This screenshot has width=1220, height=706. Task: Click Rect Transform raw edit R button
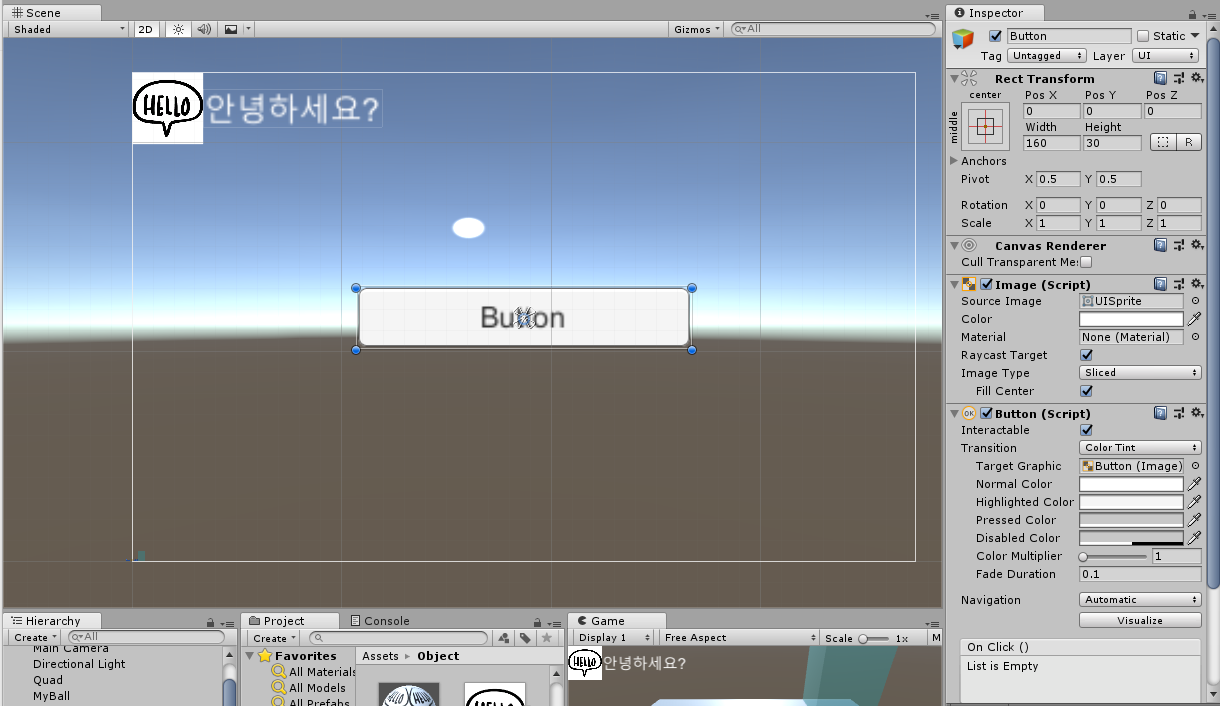tap(1189, 142)
